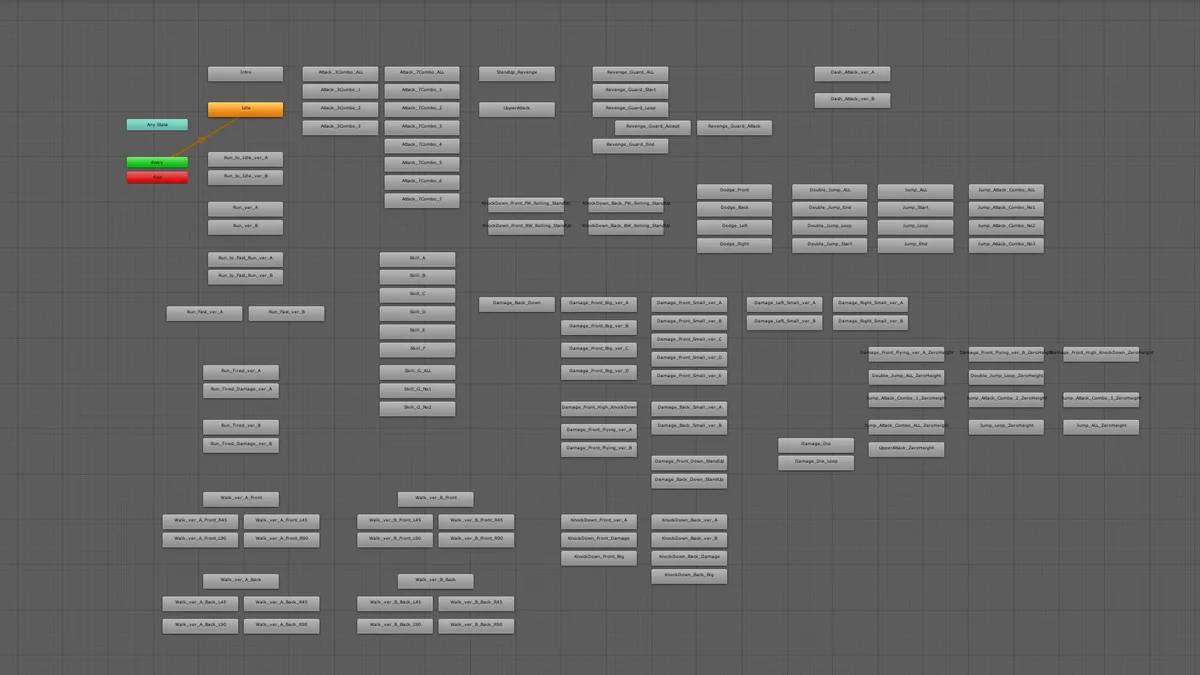Click the StandUp_Revenge state node
This screenshot has width=1200, height=675.
point(516,73)
